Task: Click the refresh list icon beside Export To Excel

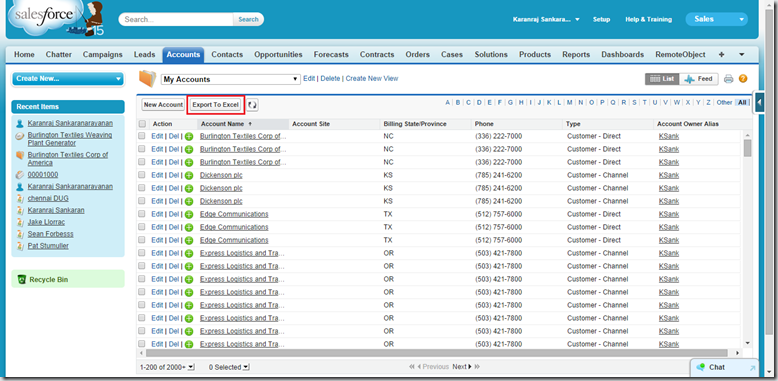Action: click(253, 105)
